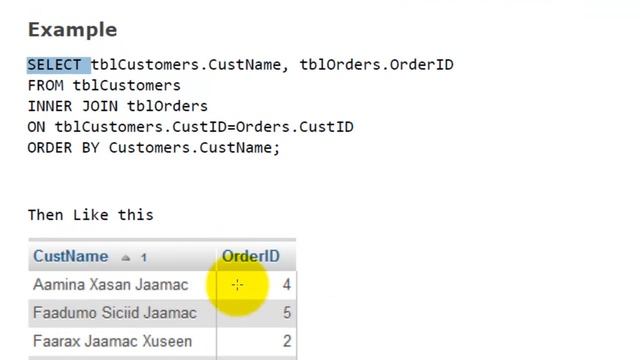Click the ORDER BY Customers.CustName line

tap(154, 148)
